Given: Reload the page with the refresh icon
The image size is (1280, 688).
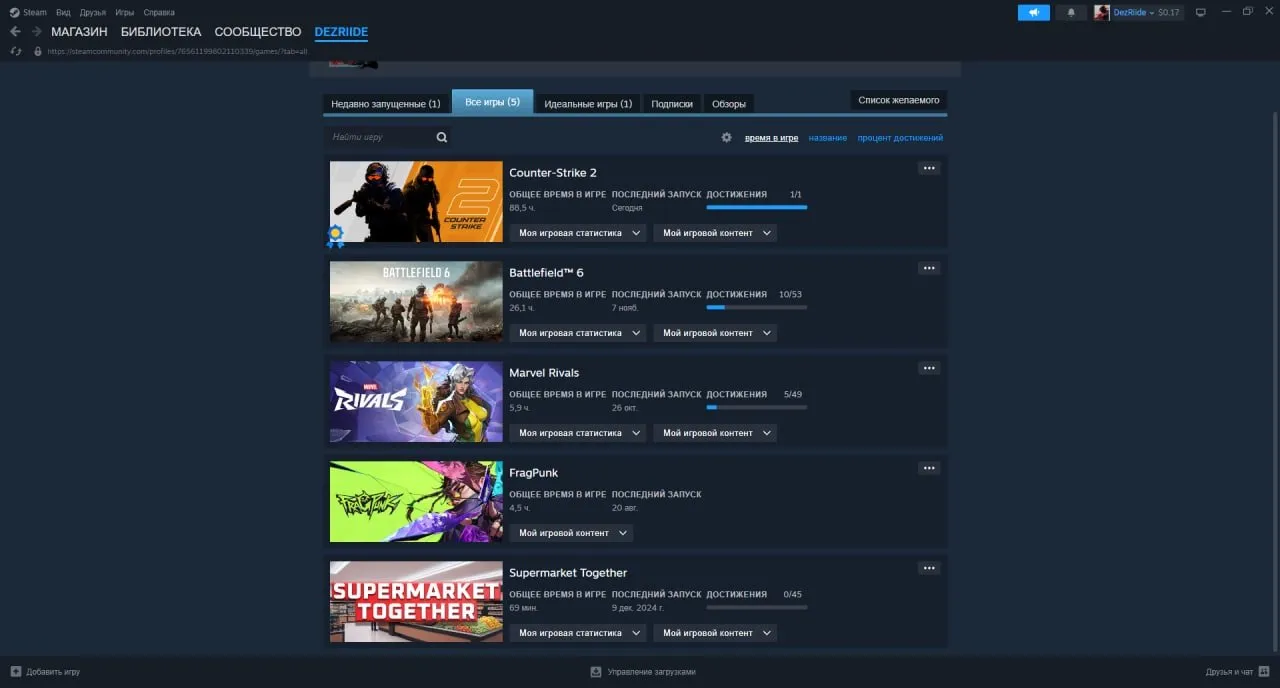Looking at the screenshot, I should coord(16,51).
